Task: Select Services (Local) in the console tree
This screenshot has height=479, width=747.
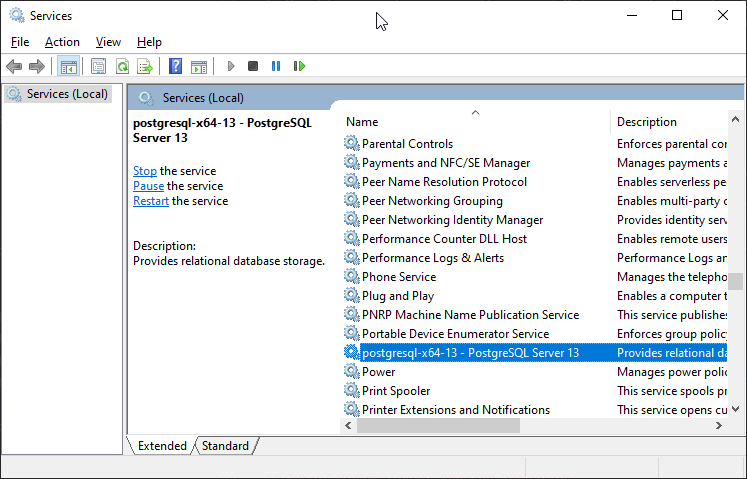Action: pyautogui.click(x=67, y=94)
